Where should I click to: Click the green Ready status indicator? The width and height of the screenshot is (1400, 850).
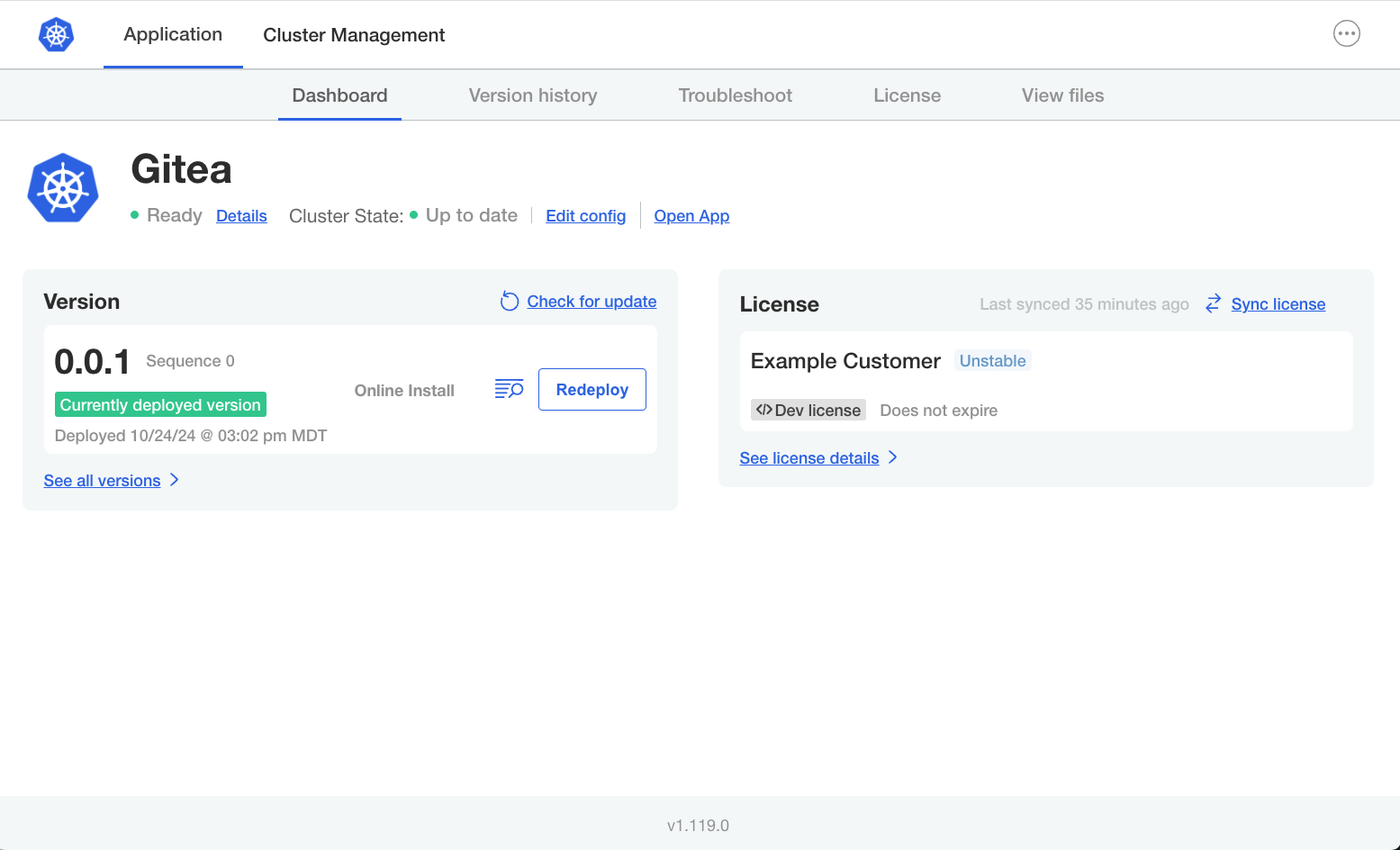tap(133, 215)
